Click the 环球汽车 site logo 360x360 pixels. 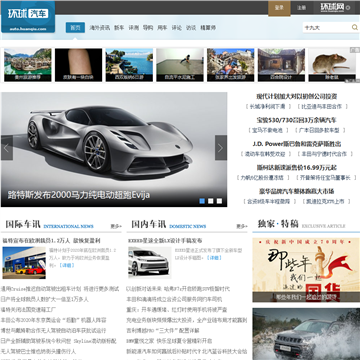[28, 16]
